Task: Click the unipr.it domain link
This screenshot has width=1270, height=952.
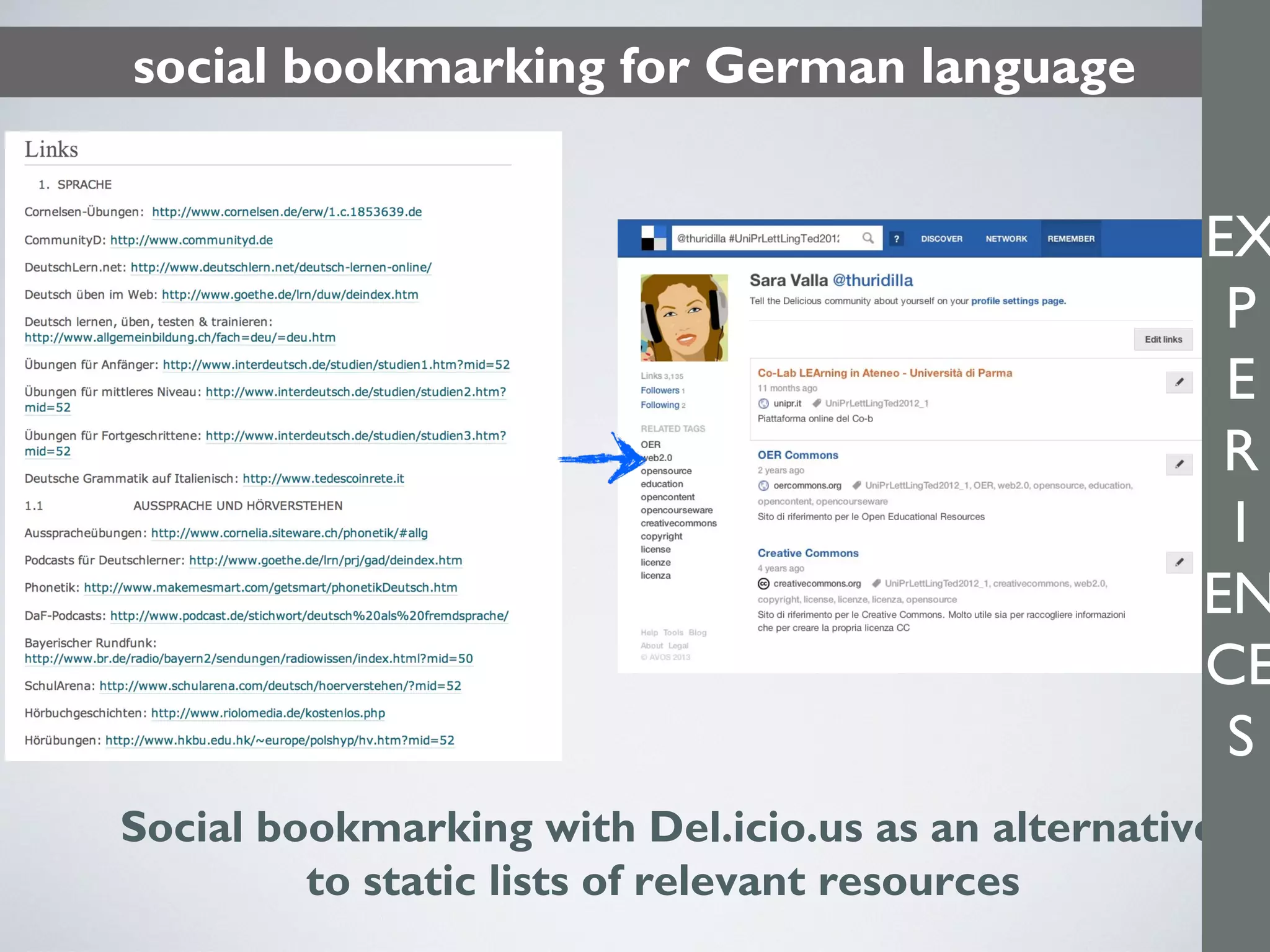Action: tap(787, 403)
